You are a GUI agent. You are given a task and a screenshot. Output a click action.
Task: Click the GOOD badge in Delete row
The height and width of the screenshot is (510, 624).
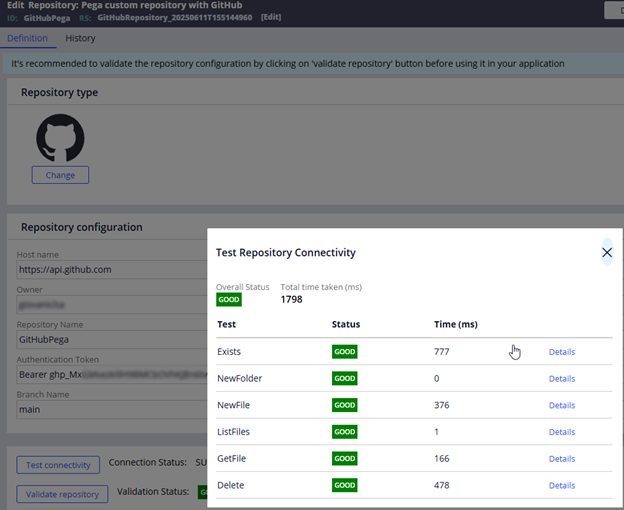345,485
